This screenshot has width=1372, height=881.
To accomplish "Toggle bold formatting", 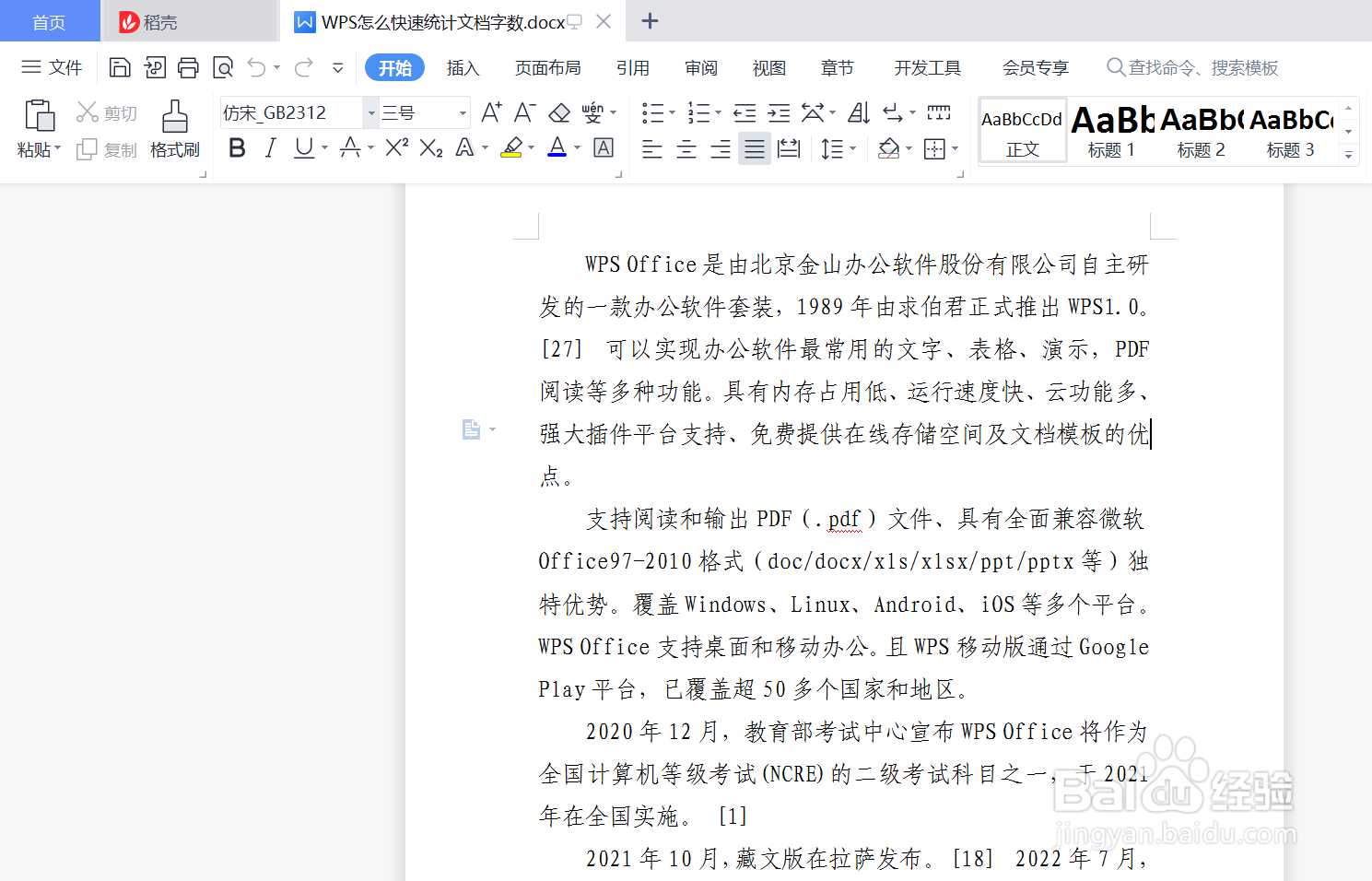I will [x=237, y=147].
